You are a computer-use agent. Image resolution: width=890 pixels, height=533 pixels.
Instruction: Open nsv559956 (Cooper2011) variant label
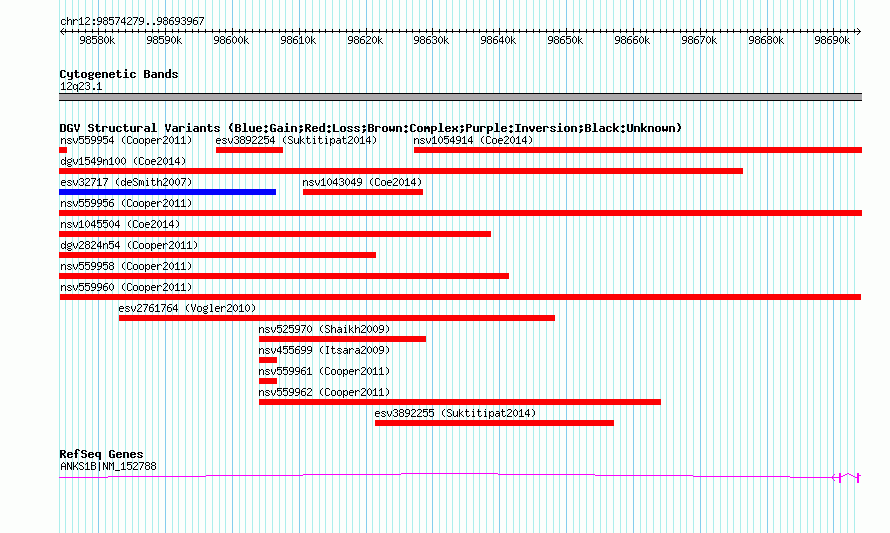click(x=126, y=203)
